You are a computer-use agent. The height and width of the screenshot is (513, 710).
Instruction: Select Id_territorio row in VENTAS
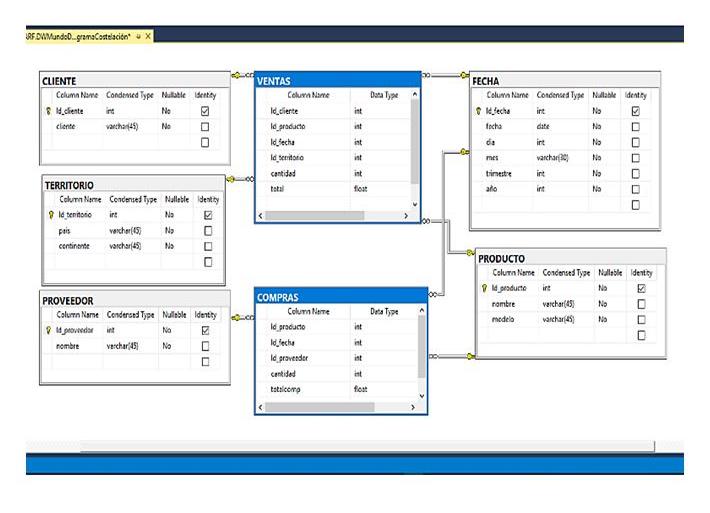[x=334, y=158]
